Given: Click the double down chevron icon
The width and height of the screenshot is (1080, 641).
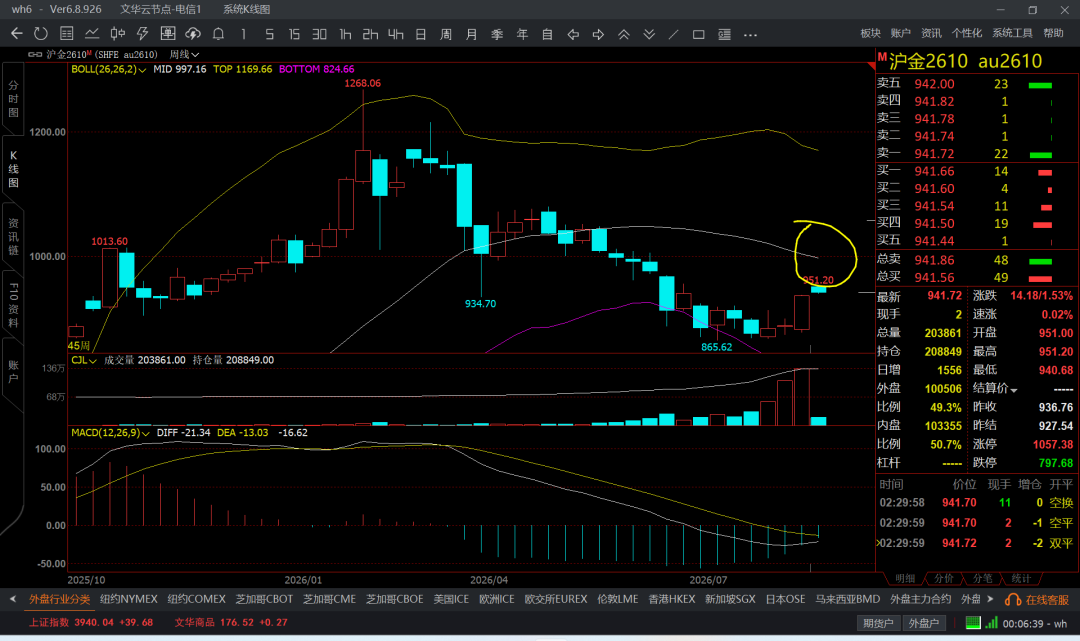Looking at the screenshot, I should coord(649,34).
